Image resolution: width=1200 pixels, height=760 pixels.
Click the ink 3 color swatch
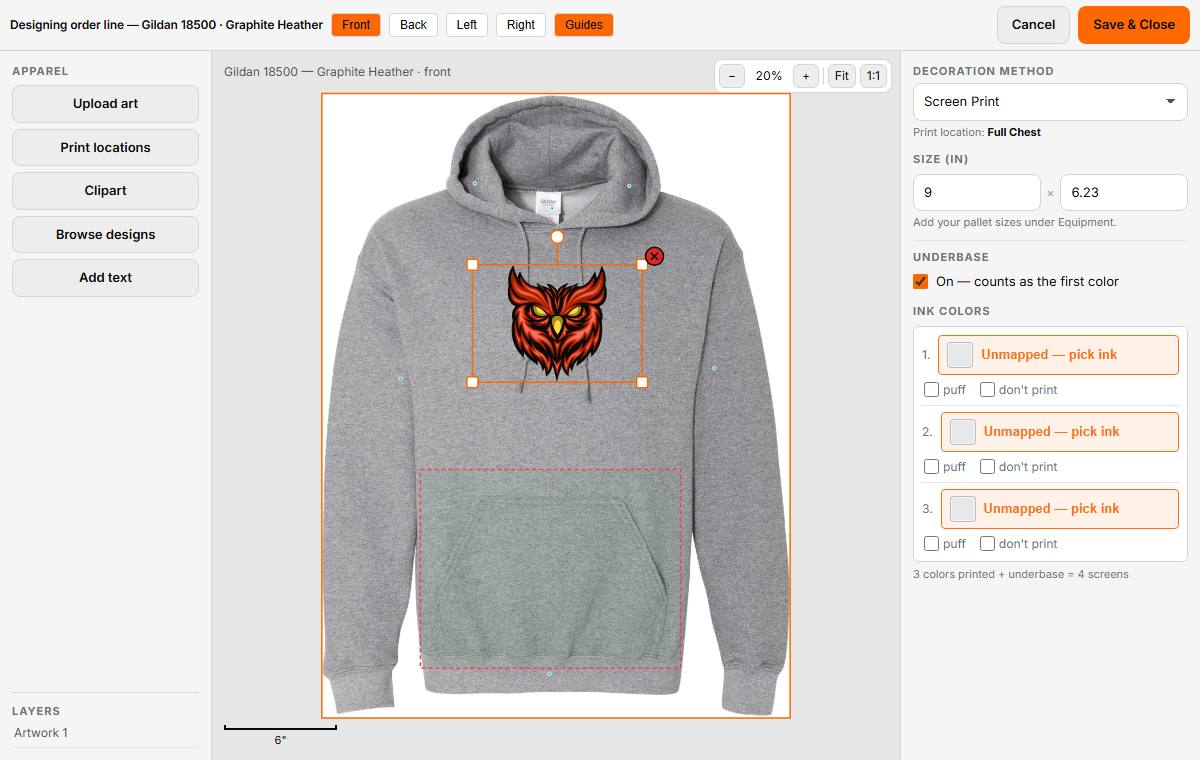click(962, 509)
